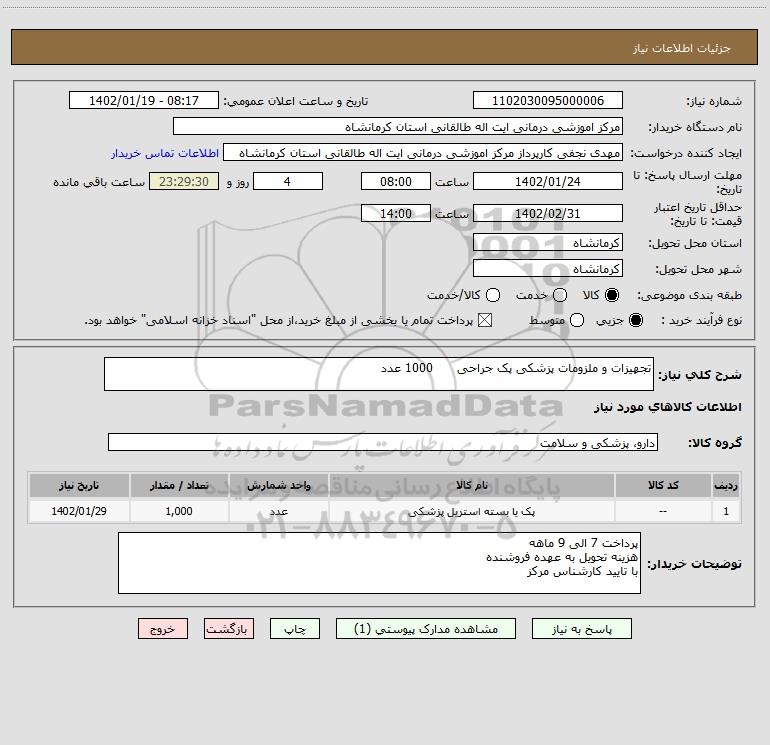Click the public announcement date field 1402/01/19
770x745 pixels.
(144, 100)
